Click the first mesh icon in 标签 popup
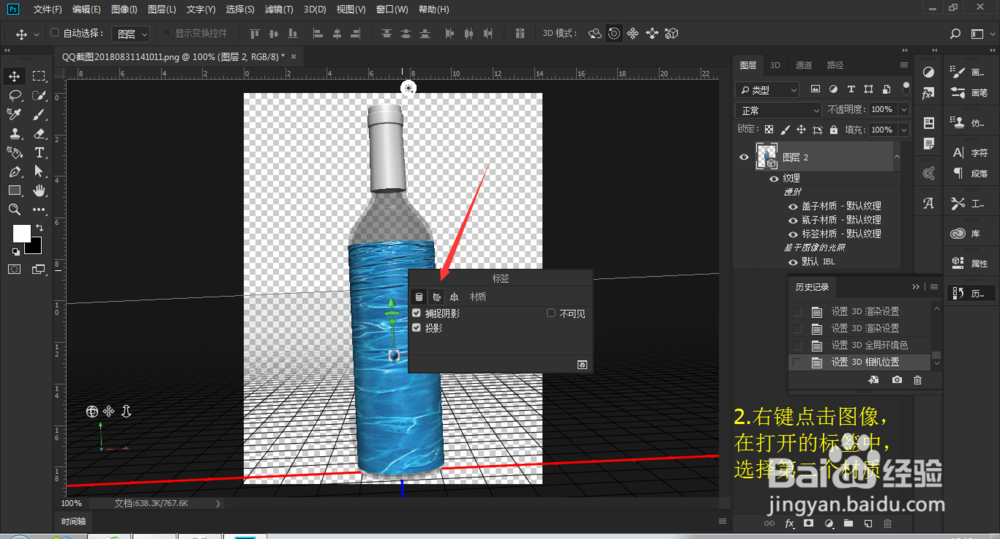 click(419, 297)
